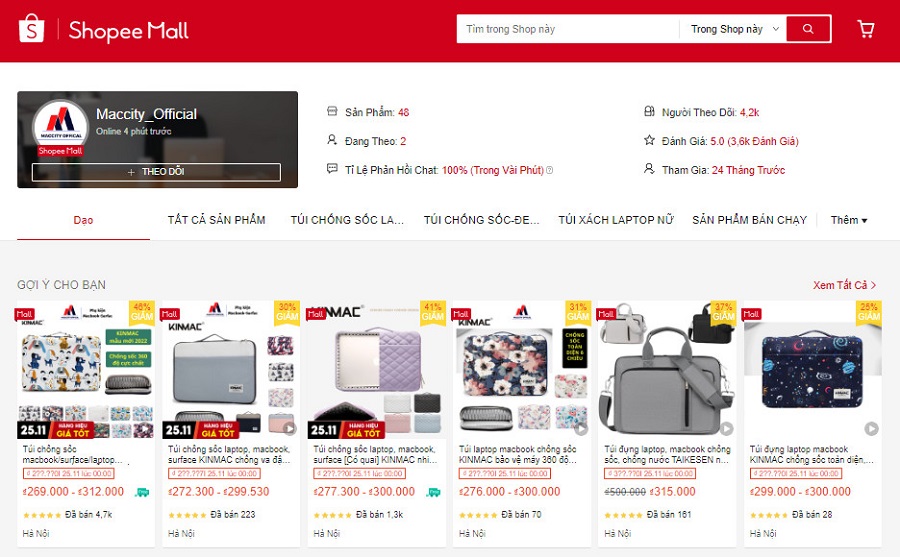900x557 pixels.
Task: Expand the 'Thêm' category menu
Action: pyautogui.click(x=848, y=220)
